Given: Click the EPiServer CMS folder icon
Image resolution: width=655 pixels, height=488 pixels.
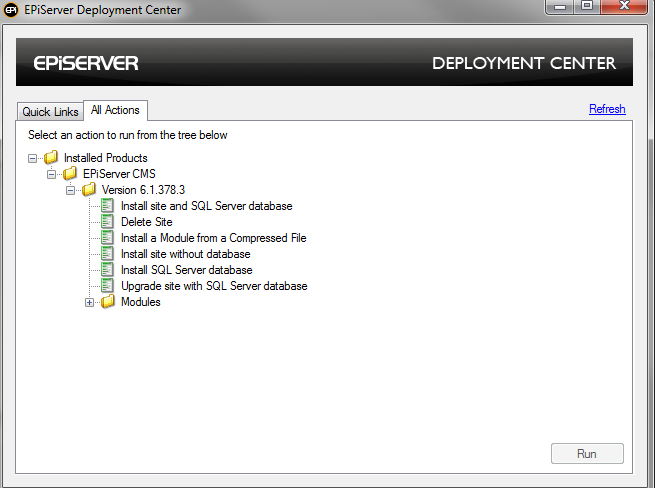Looking at the screenshot, I should (70, 173).
